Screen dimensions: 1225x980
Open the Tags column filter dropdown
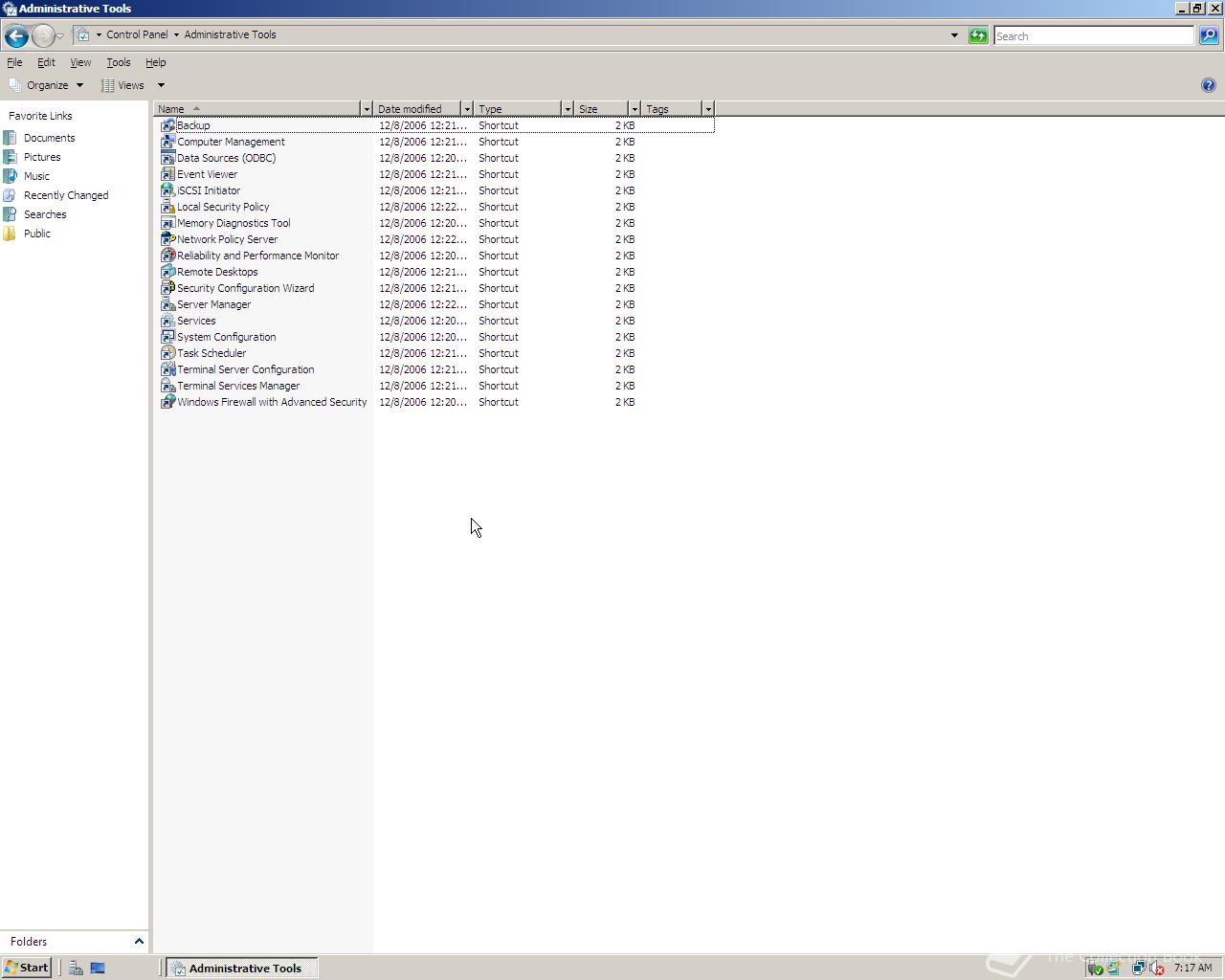[708, 109]
